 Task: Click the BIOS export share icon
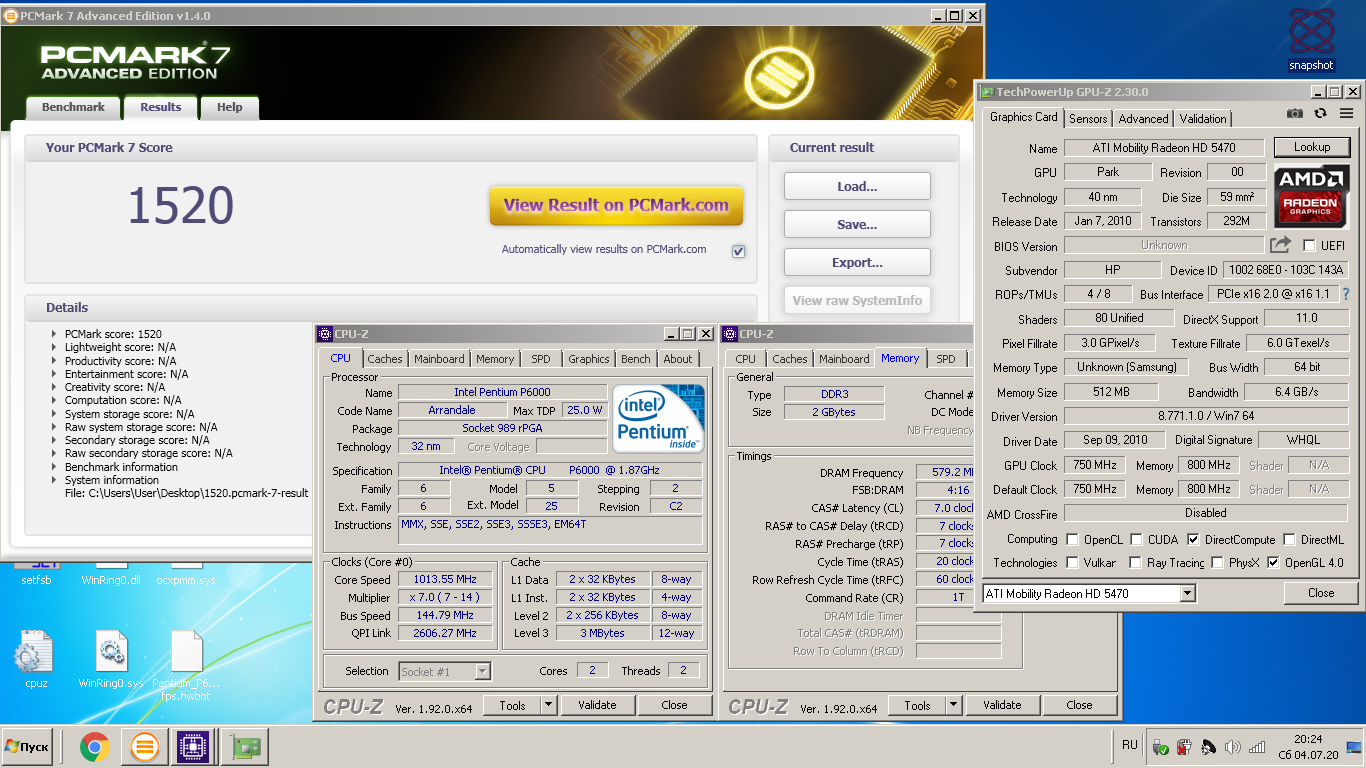(x=1280, y=245)
